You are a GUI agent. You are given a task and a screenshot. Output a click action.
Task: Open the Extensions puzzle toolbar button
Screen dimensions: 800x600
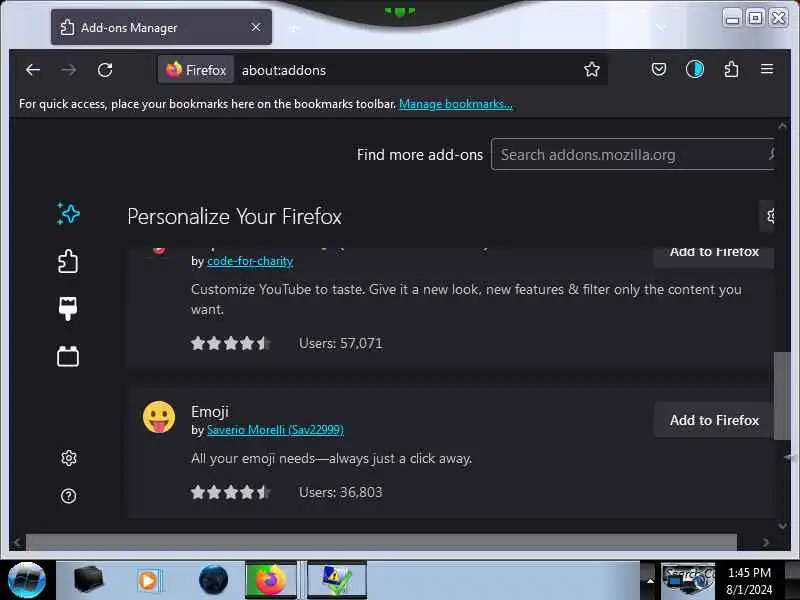point(731,69)
